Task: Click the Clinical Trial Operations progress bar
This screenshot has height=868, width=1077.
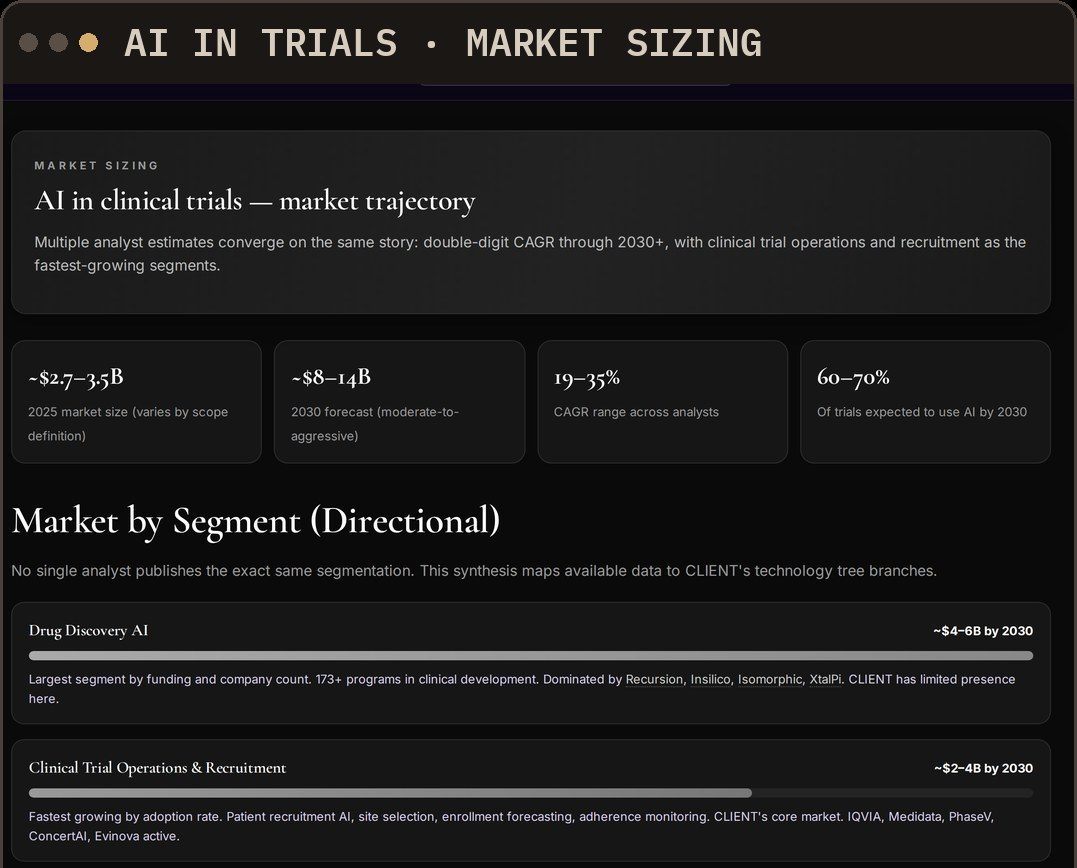Action: [531, 793]
